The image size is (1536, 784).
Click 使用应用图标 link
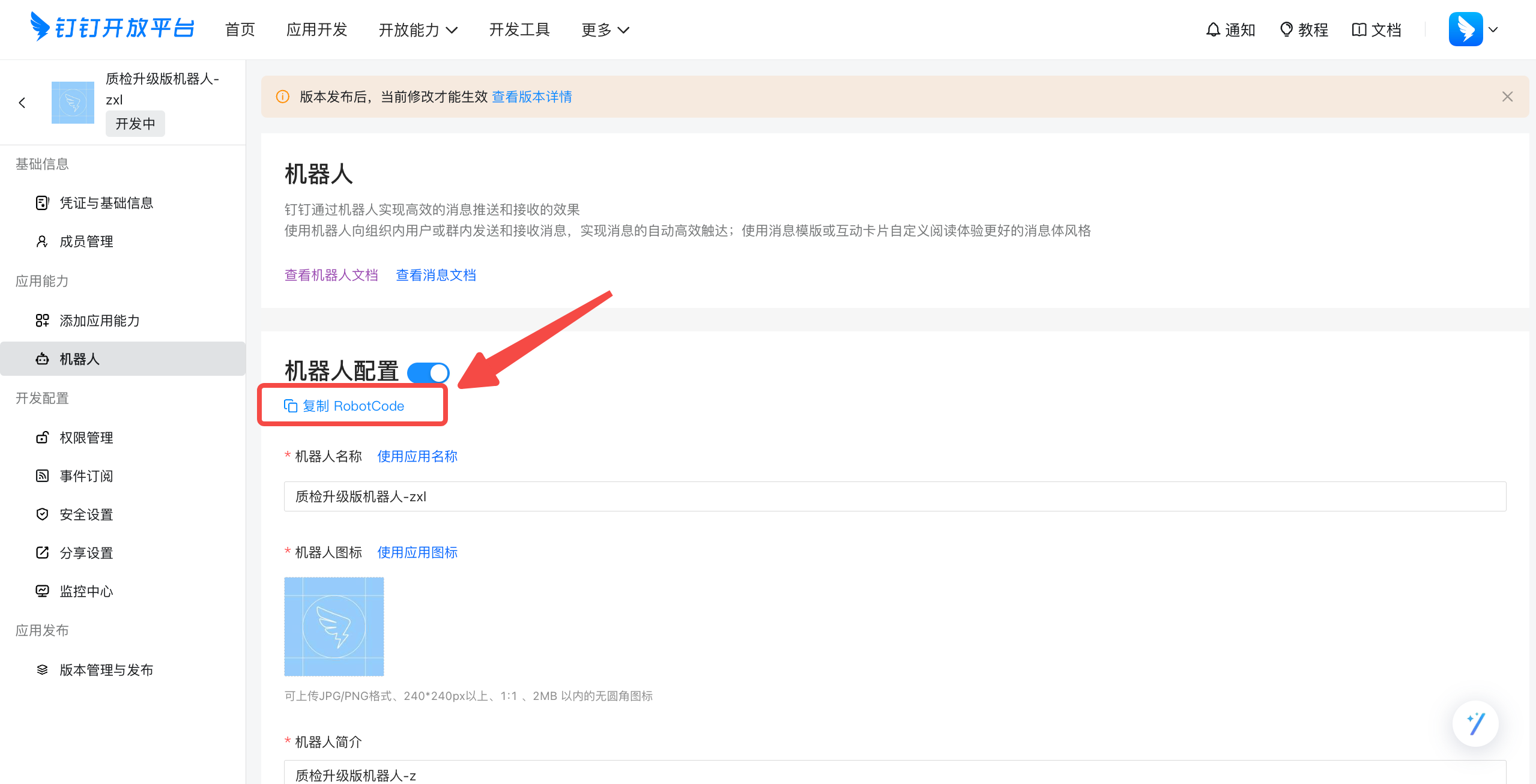click(417, 552)
